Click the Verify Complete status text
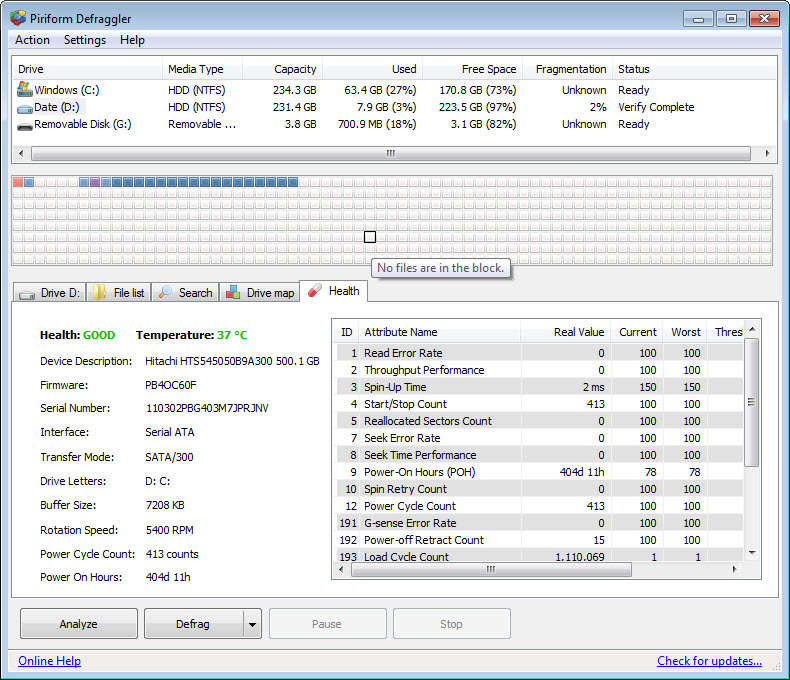Viewport: 790px width, 680px height. [x=656, y=107]
